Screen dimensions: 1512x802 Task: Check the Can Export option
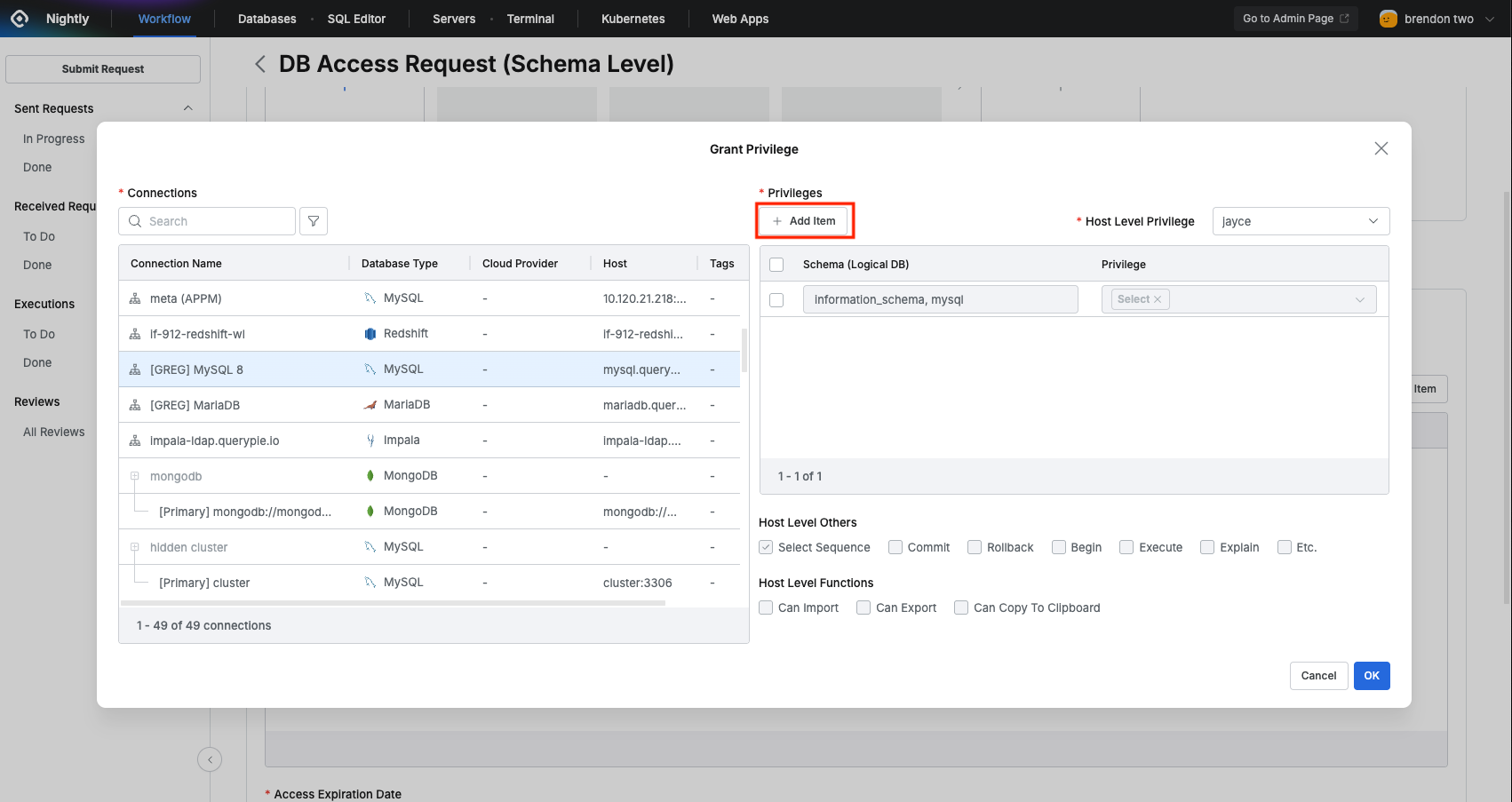coord(863,607)
